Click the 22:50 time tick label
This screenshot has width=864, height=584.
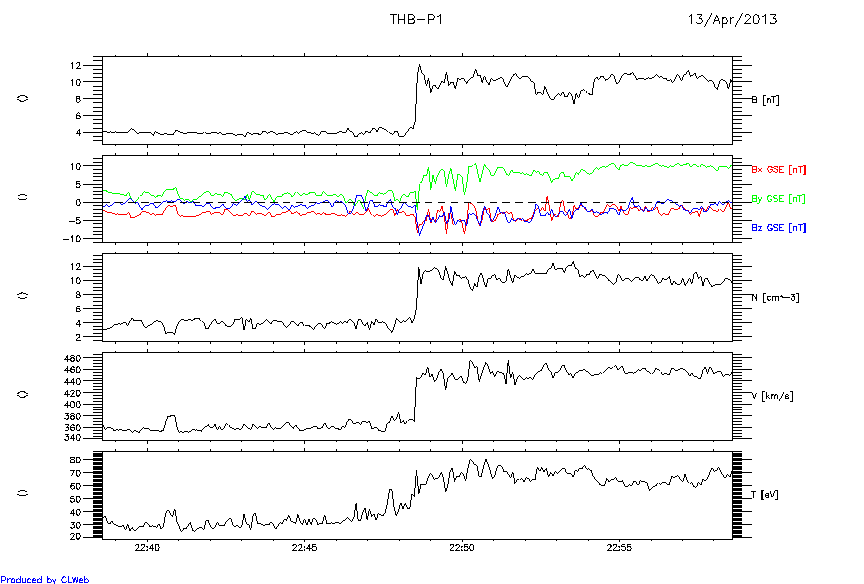click(462, 548)
